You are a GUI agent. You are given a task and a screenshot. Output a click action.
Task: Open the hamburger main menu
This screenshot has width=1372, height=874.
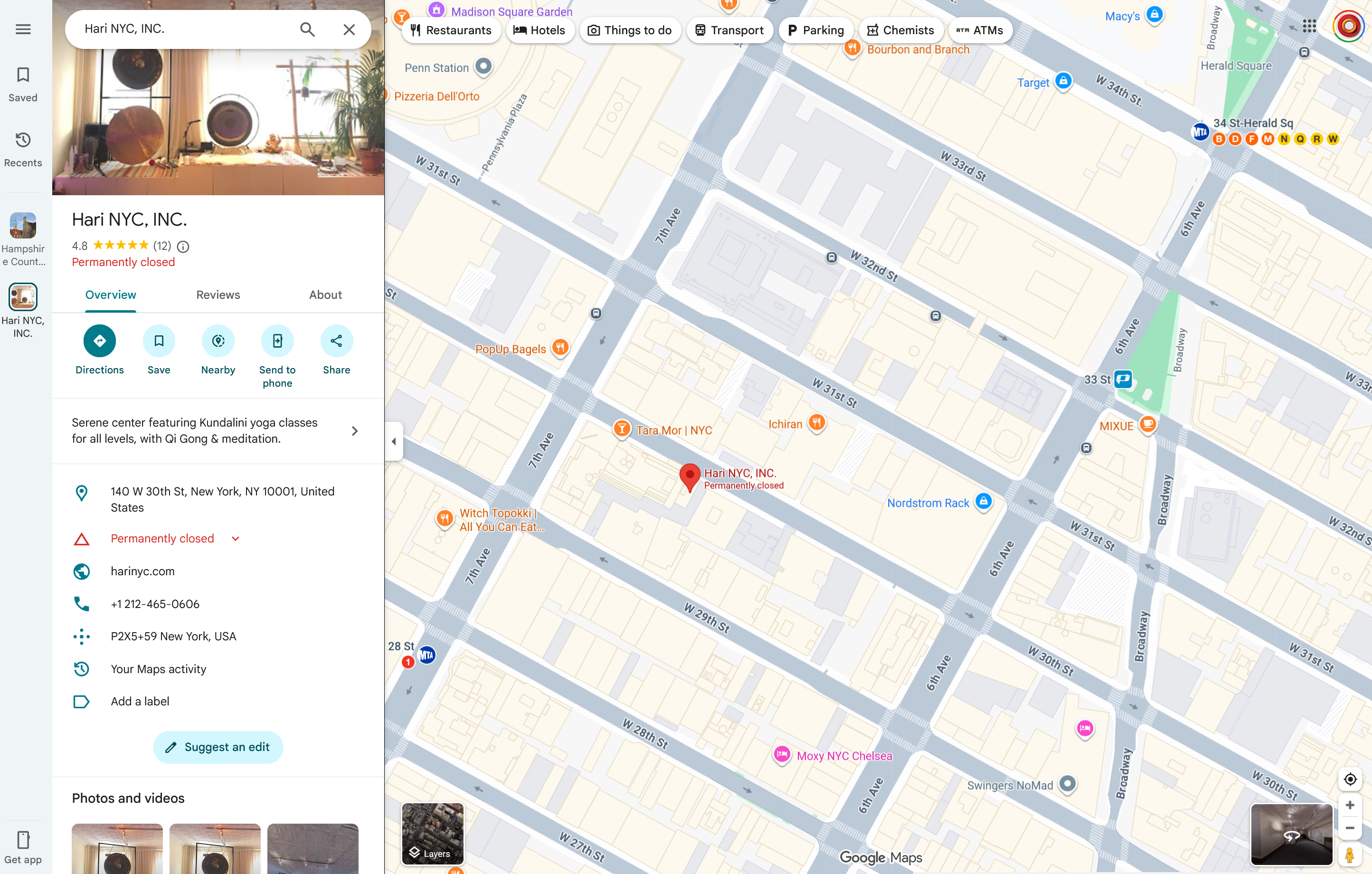pos(23,29)
